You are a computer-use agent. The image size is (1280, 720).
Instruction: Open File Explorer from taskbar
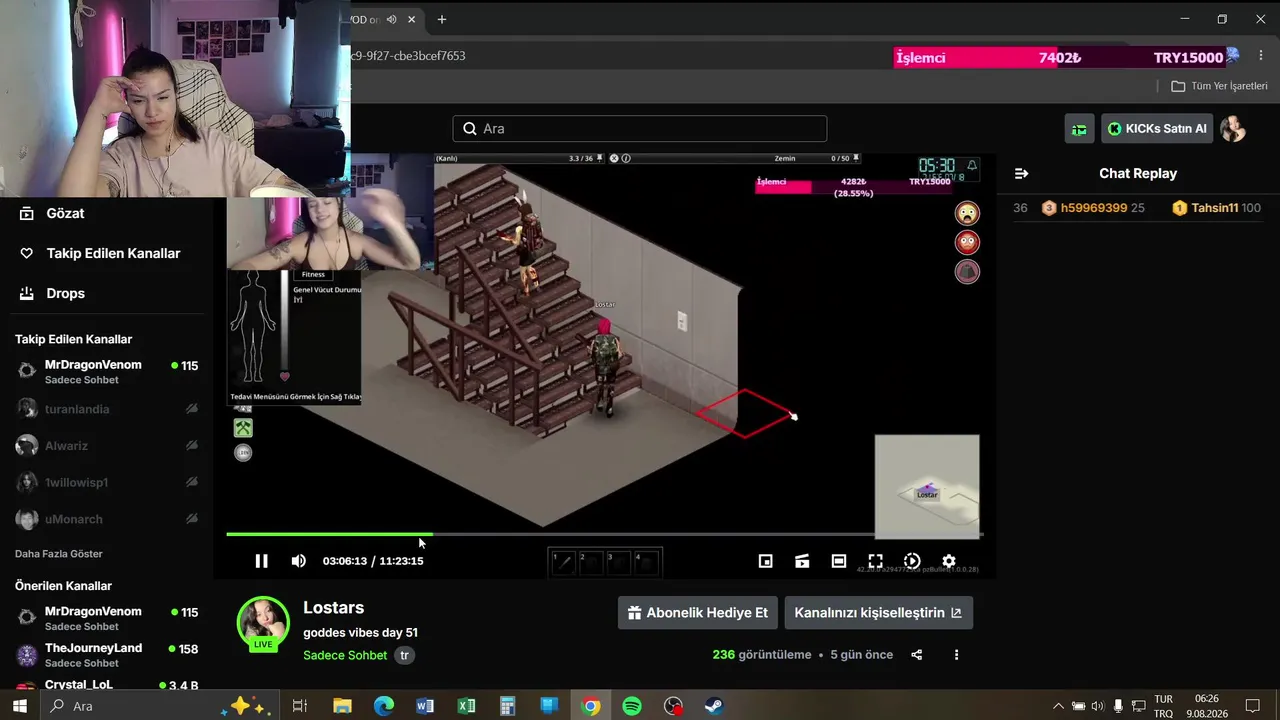[342, 706]
